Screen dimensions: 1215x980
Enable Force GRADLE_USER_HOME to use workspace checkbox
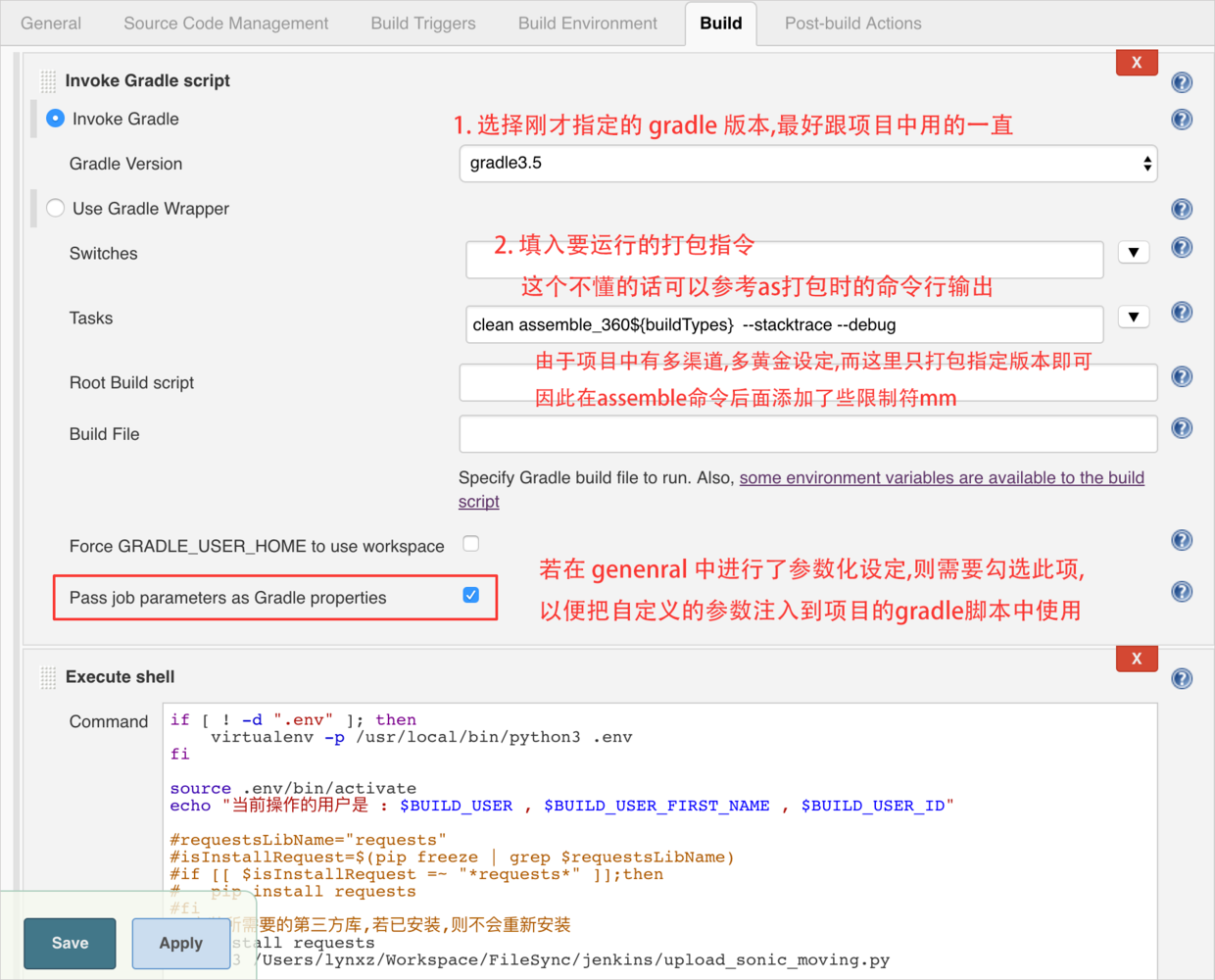471,544
